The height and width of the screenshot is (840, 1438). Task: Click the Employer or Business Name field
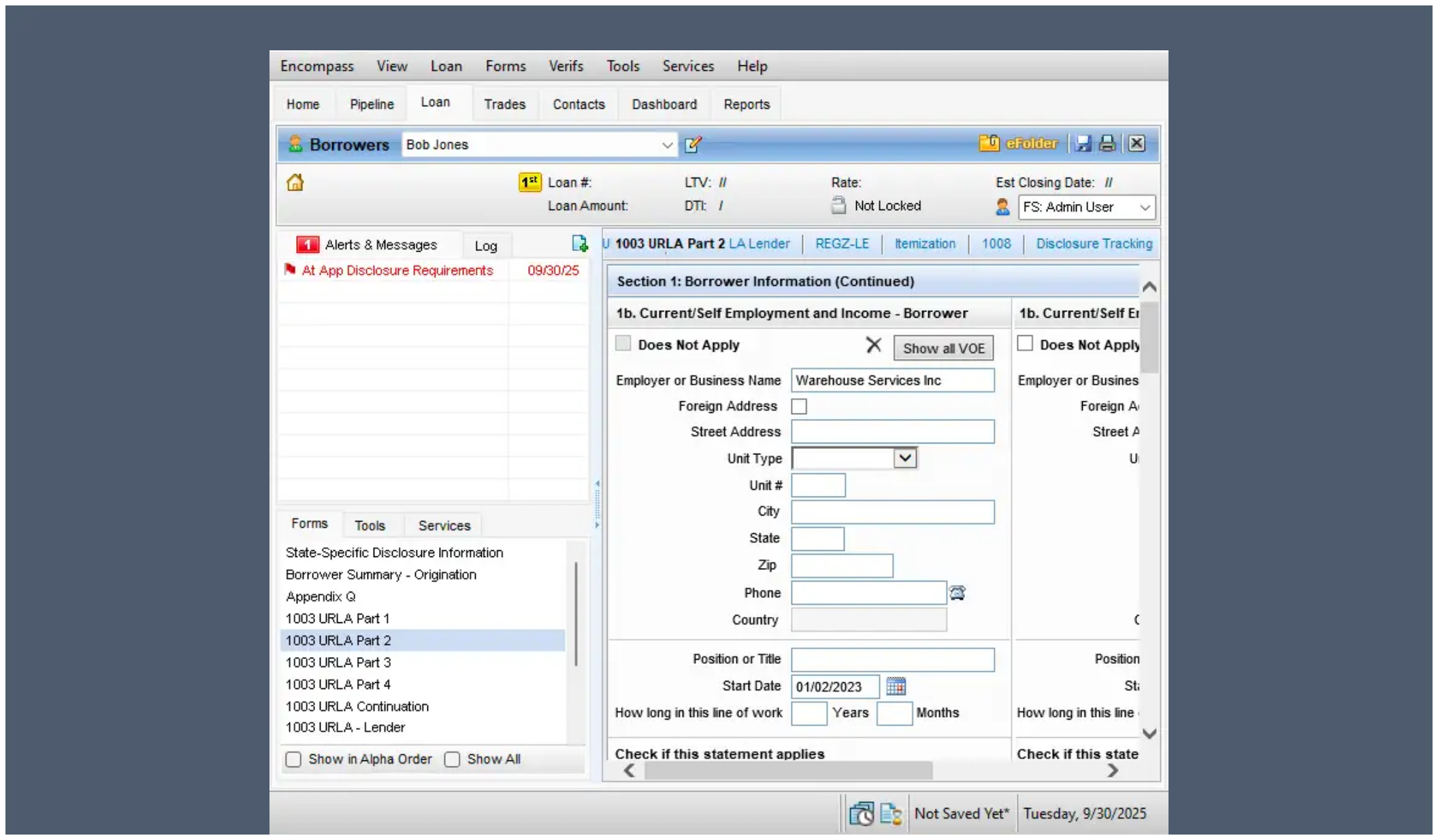pos(892,380)
